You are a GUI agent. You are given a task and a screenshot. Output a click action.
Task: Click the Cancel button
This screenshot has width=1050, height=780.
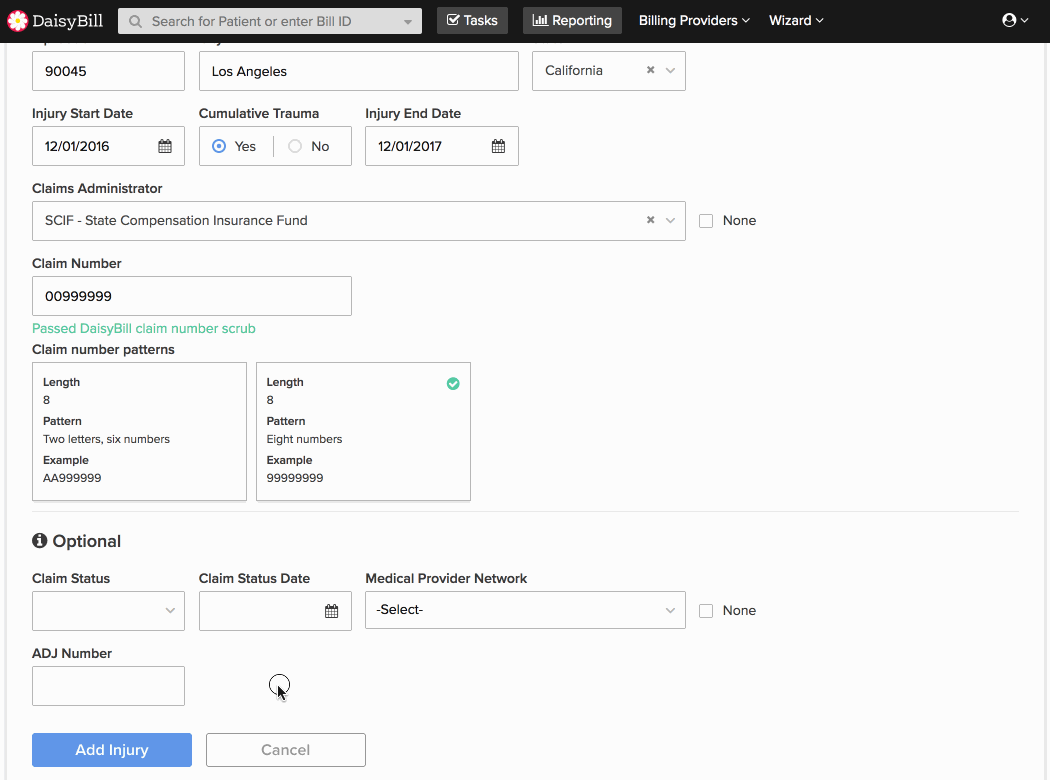pos(285,750)
